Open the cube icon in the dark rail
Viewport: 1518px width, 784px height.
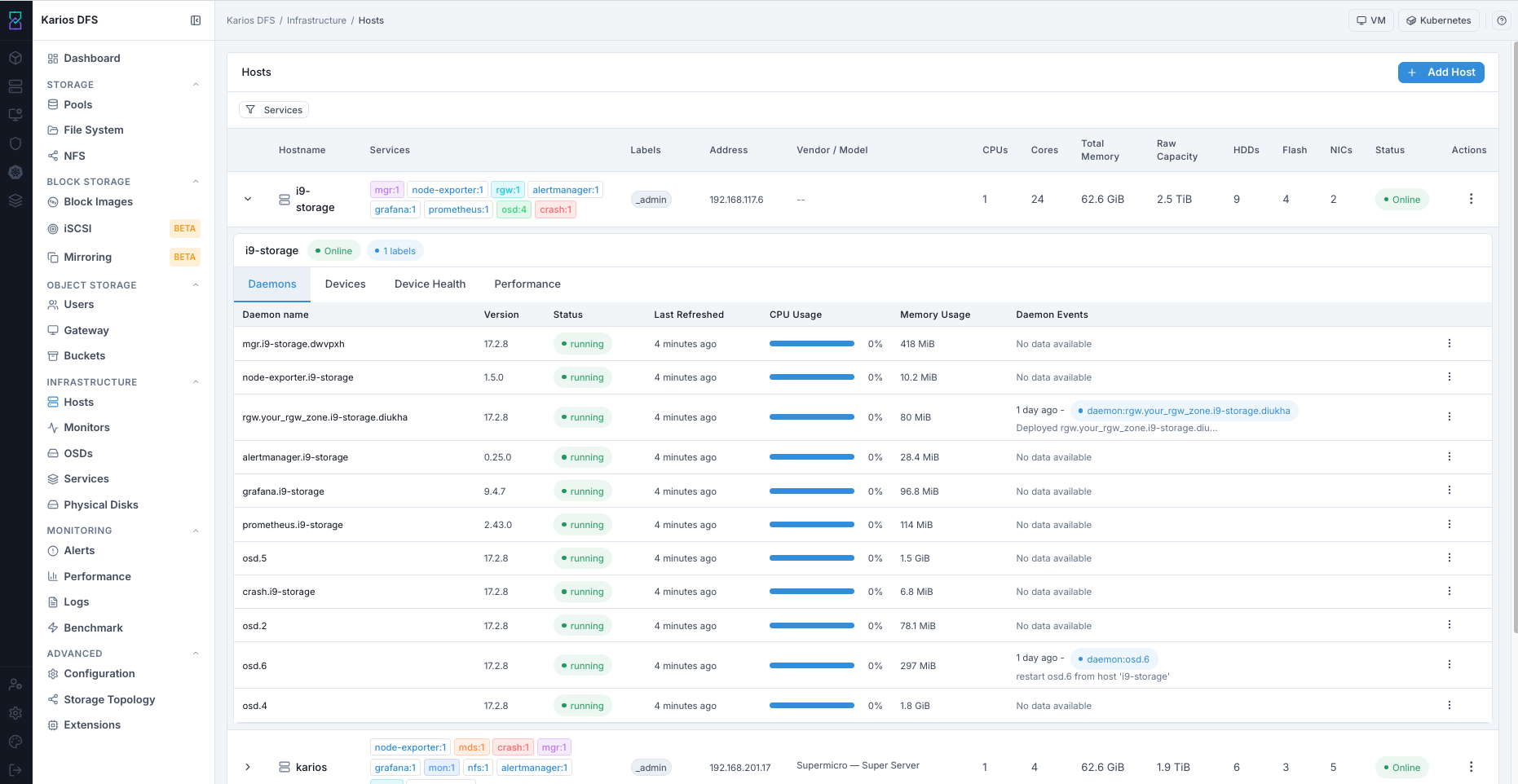(x=15, y=58)
